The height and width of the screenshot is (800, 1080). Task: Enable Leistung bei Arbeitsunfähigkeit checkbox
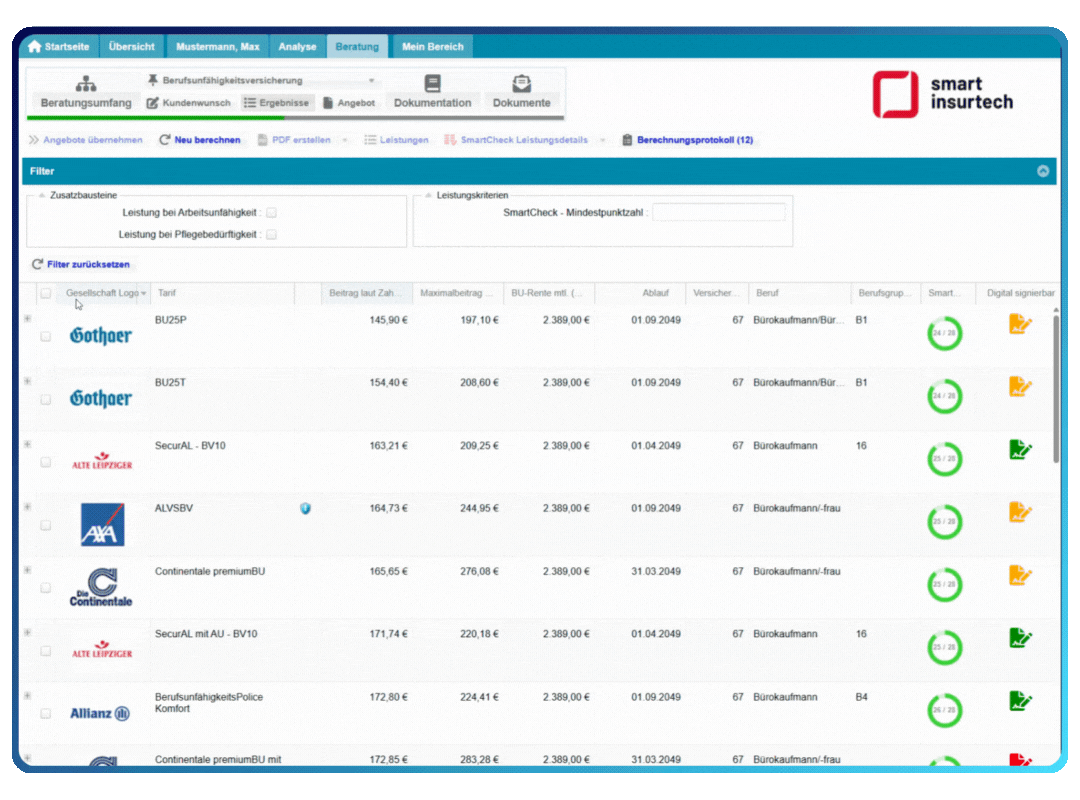(272, 212)
